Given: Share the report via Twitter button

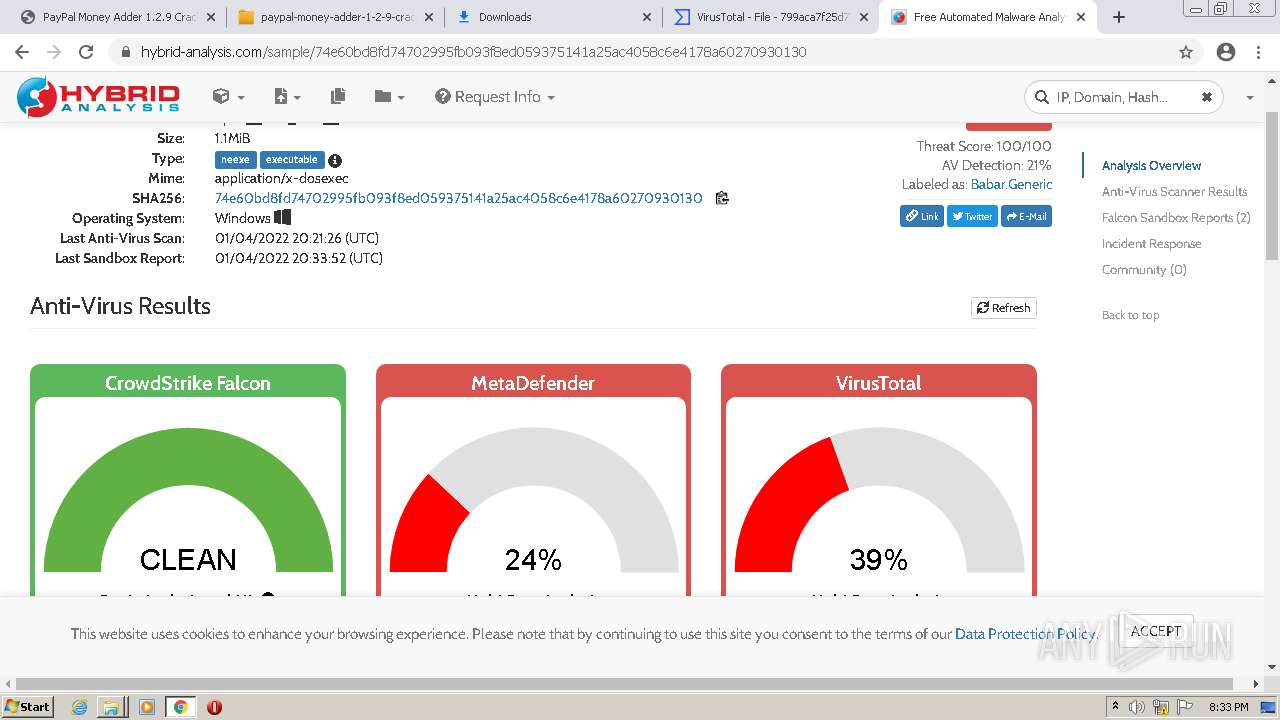Looking at the screenshot, I should (972, 216).
